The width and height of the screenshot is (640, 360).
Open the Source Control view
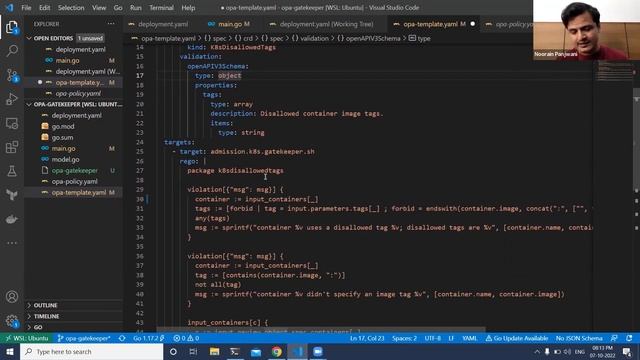pyautogui.click(x=12, y=76)
